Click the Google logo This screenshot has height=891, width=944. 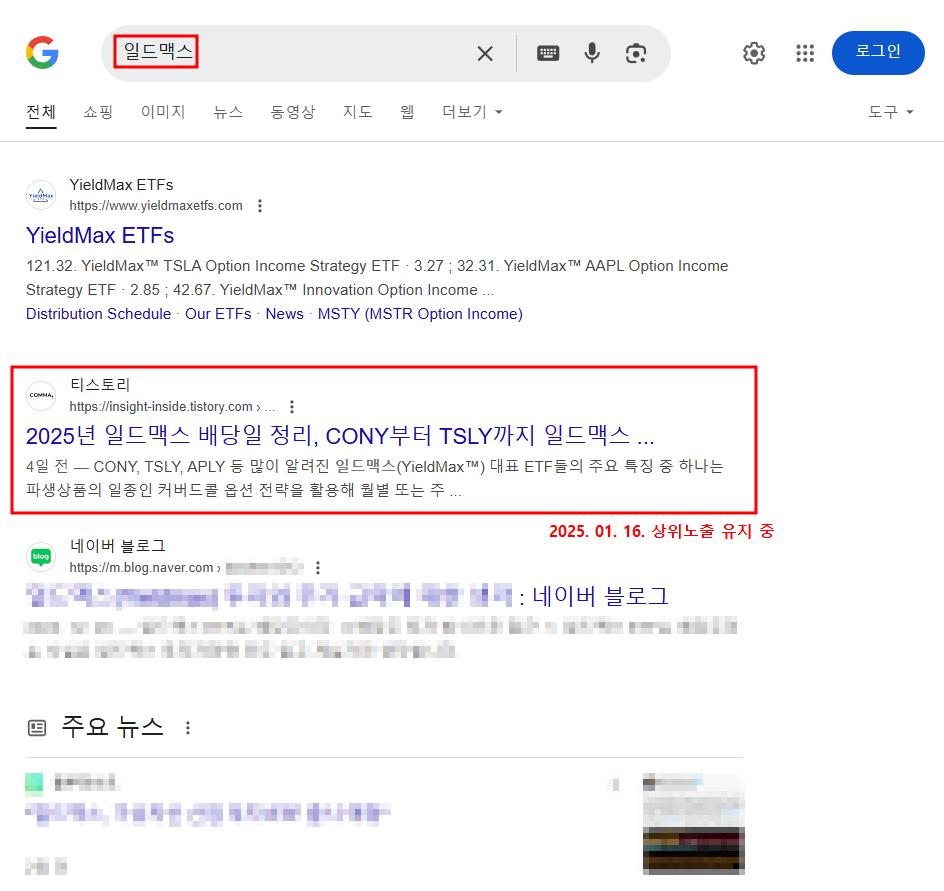pyautogui.click(x=42, y=52)
